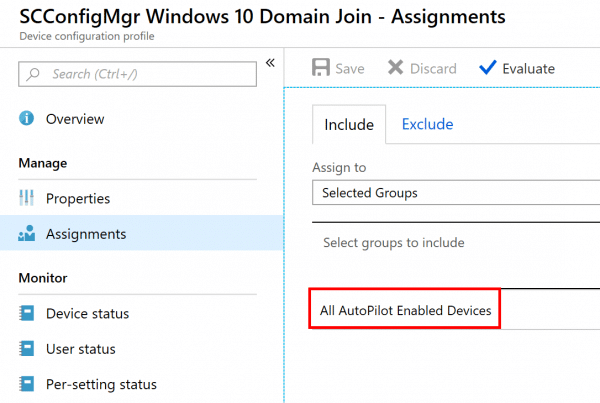This screenshot has width=600, height=403.
Task: Focus the Search (Ctrl+/) box
Action: click(x=137, y=74)
